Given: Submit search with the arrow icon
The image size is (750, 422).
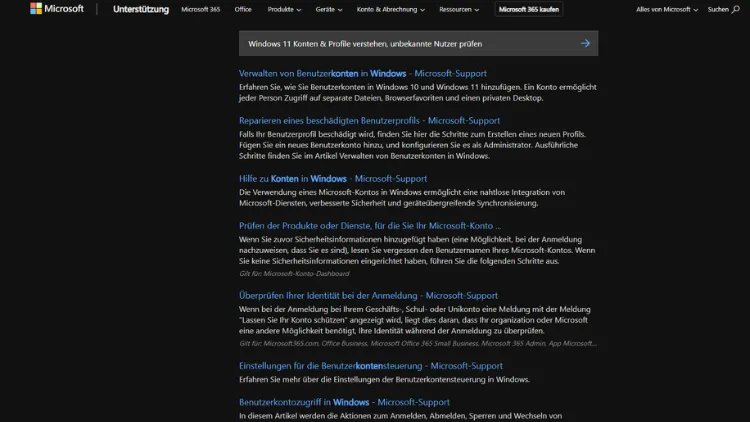Looking at the screenshot, I should coord(585,44).
